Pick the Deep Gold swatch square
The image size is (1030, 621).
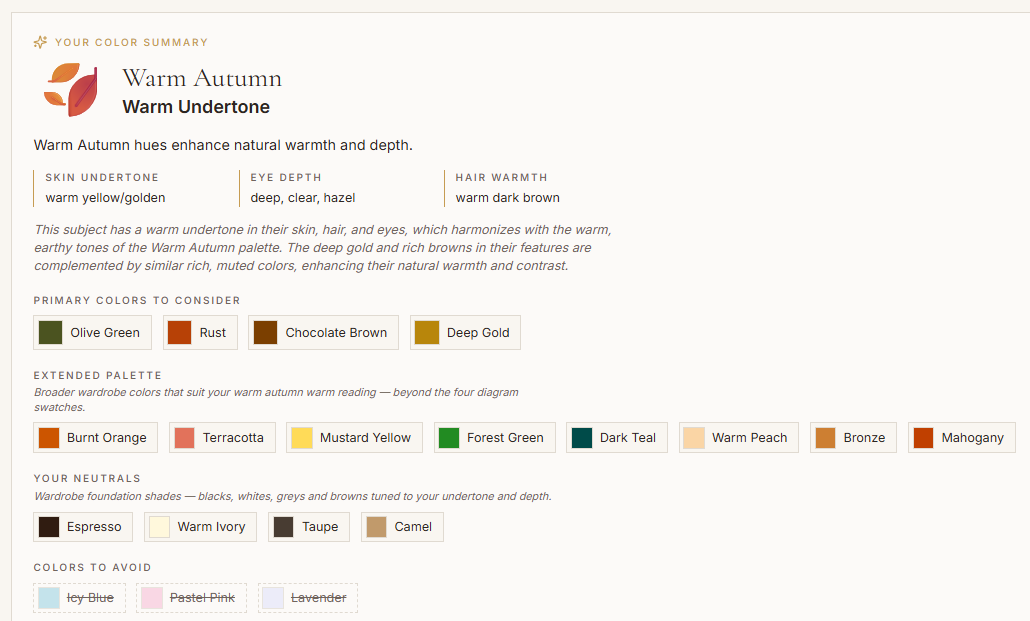427,333
